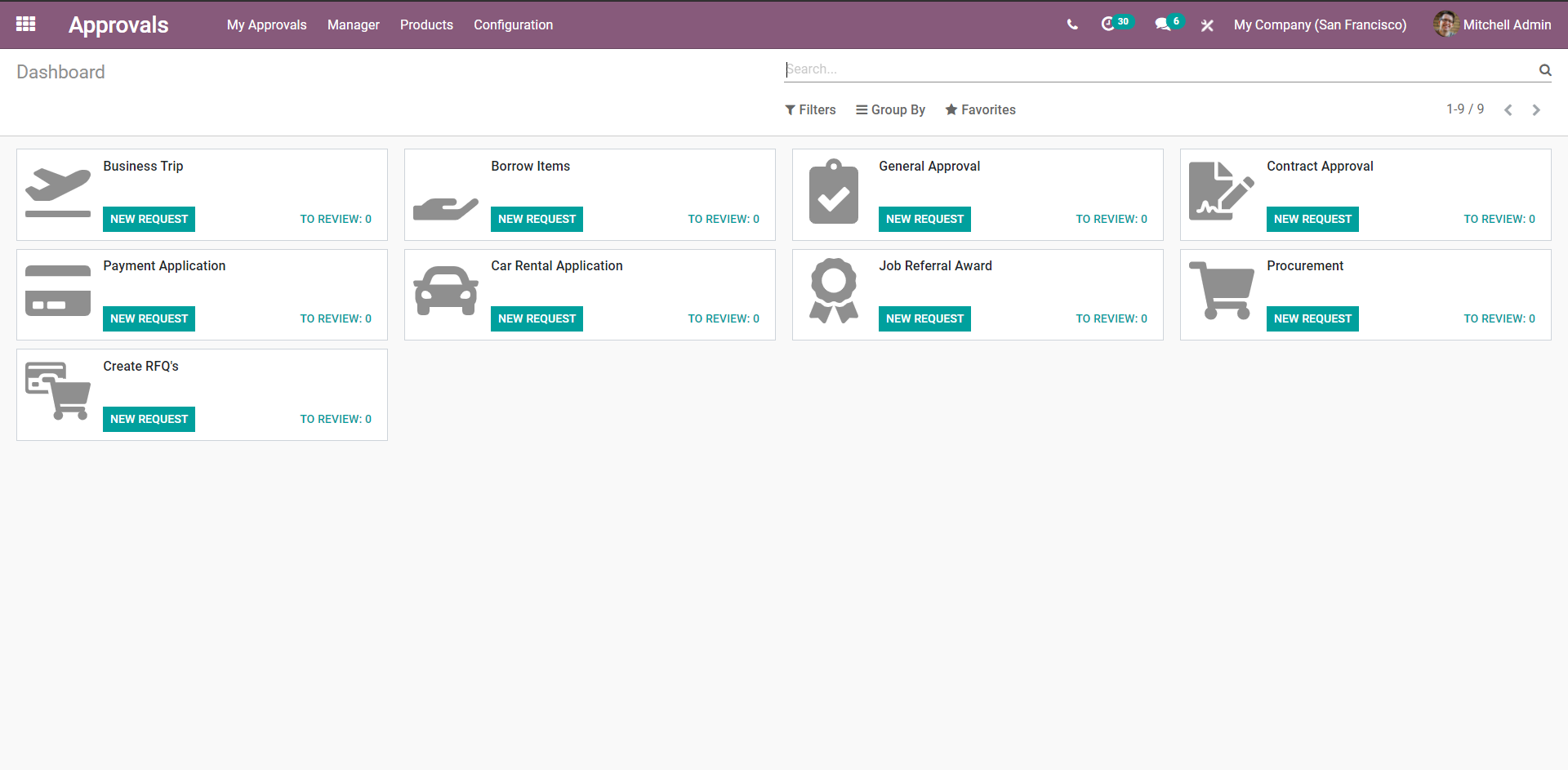View Contract Approval To Review link

(x=1499, y=219)
